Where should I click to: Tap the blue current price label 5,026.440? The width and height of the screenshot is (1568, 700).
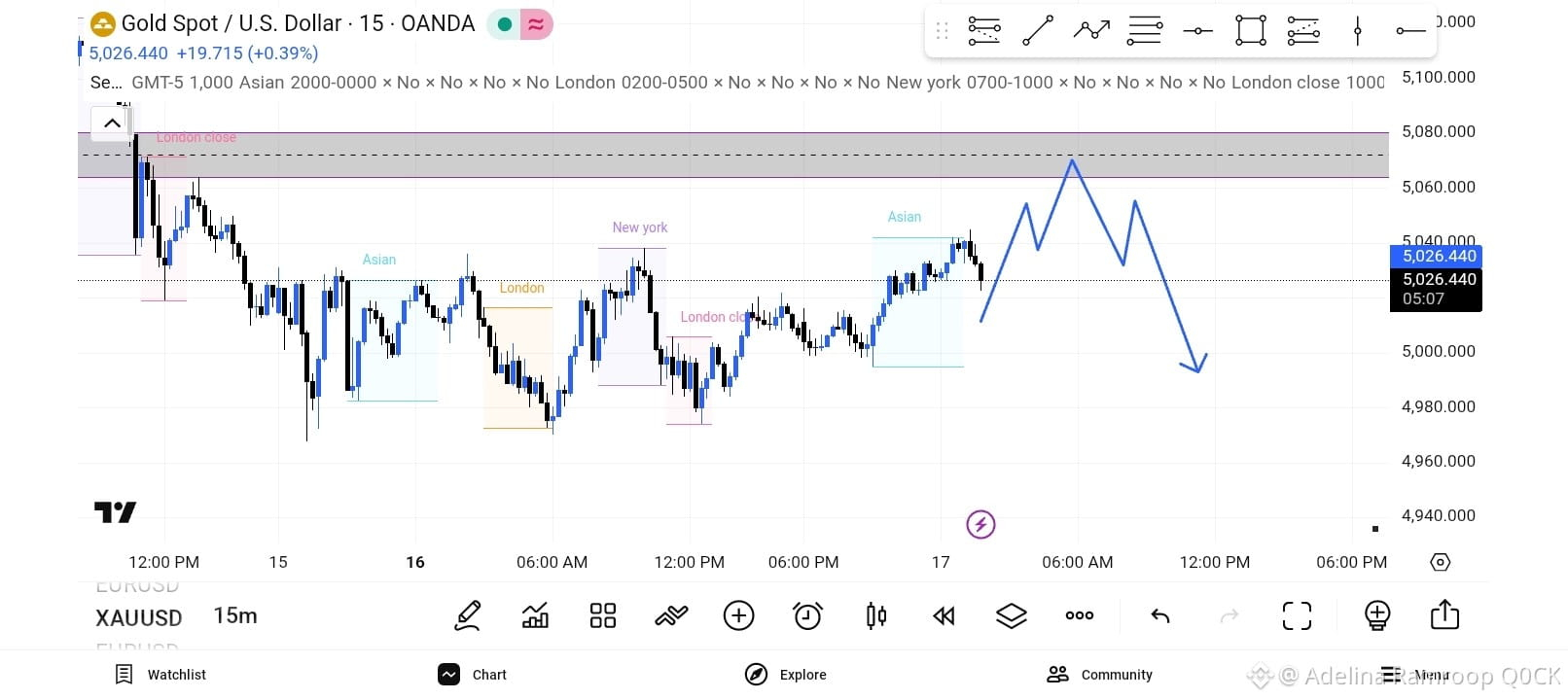click(1436, 256)
